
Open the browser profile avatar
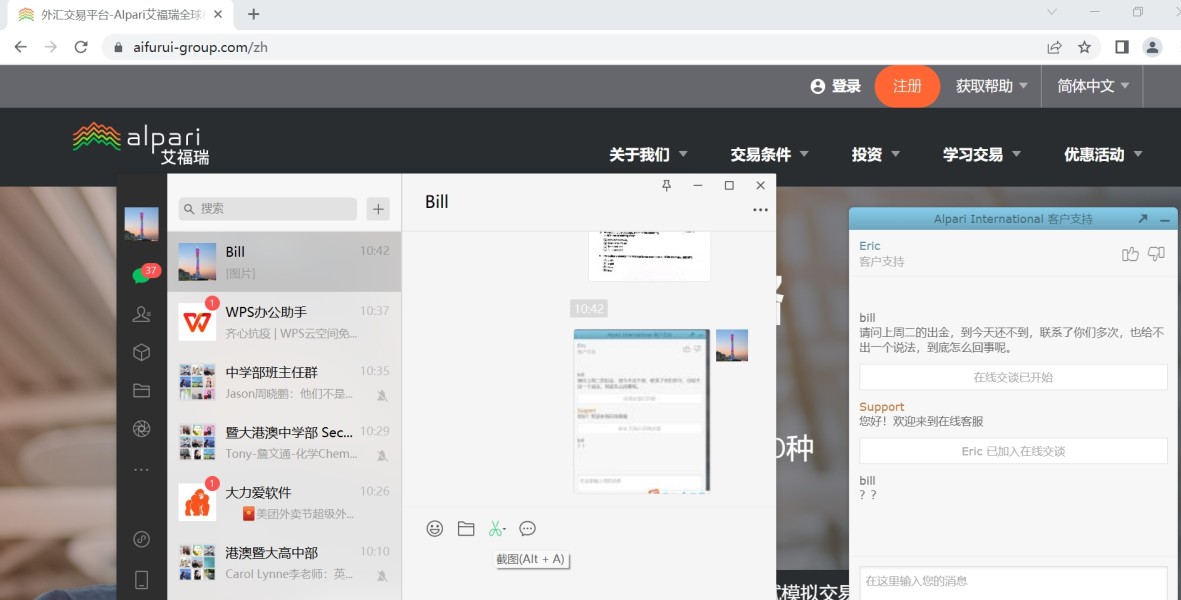click(x=1152, y=47)
